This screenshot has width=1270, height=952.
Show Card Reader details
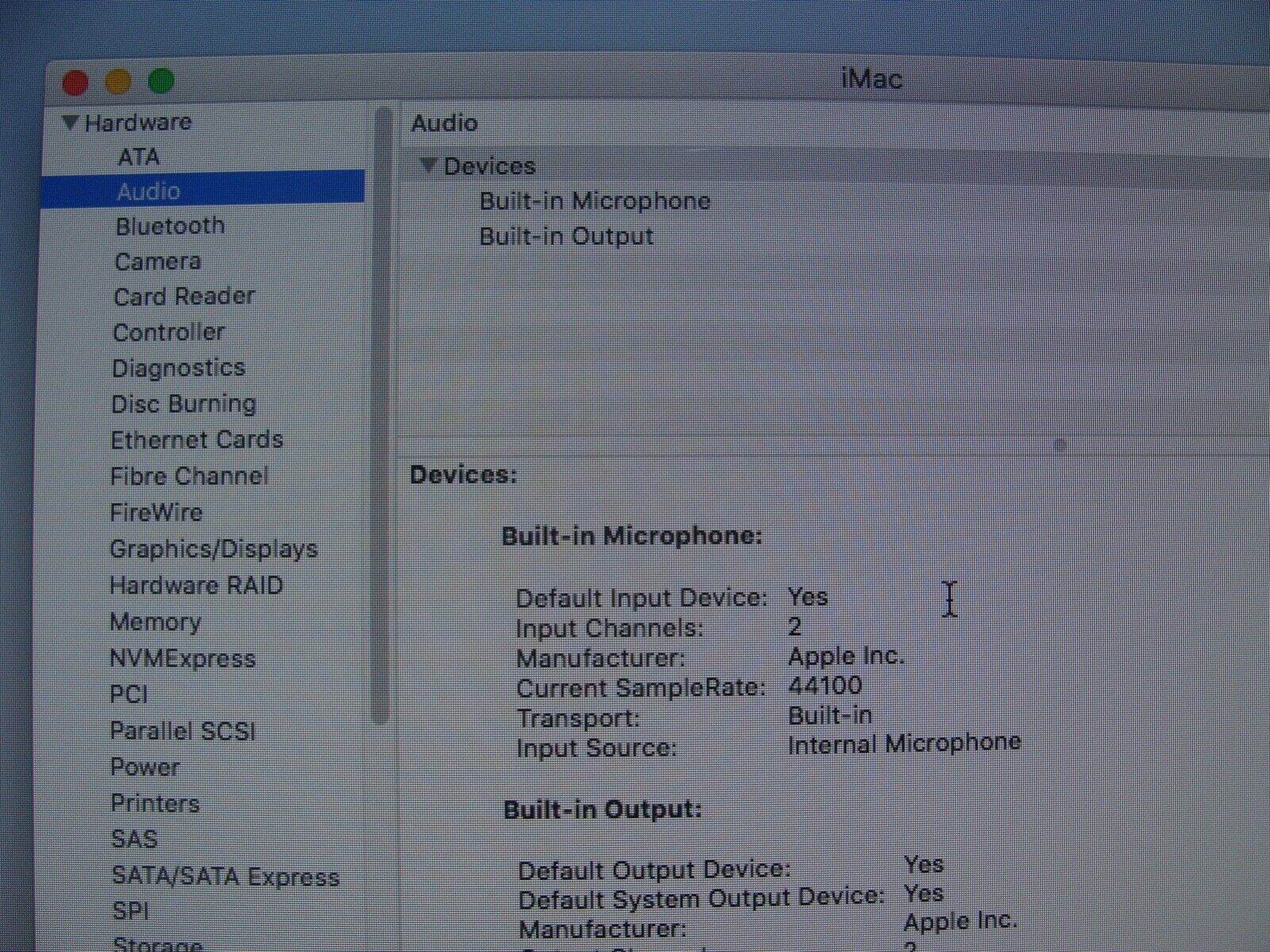(x=183, y=296)
